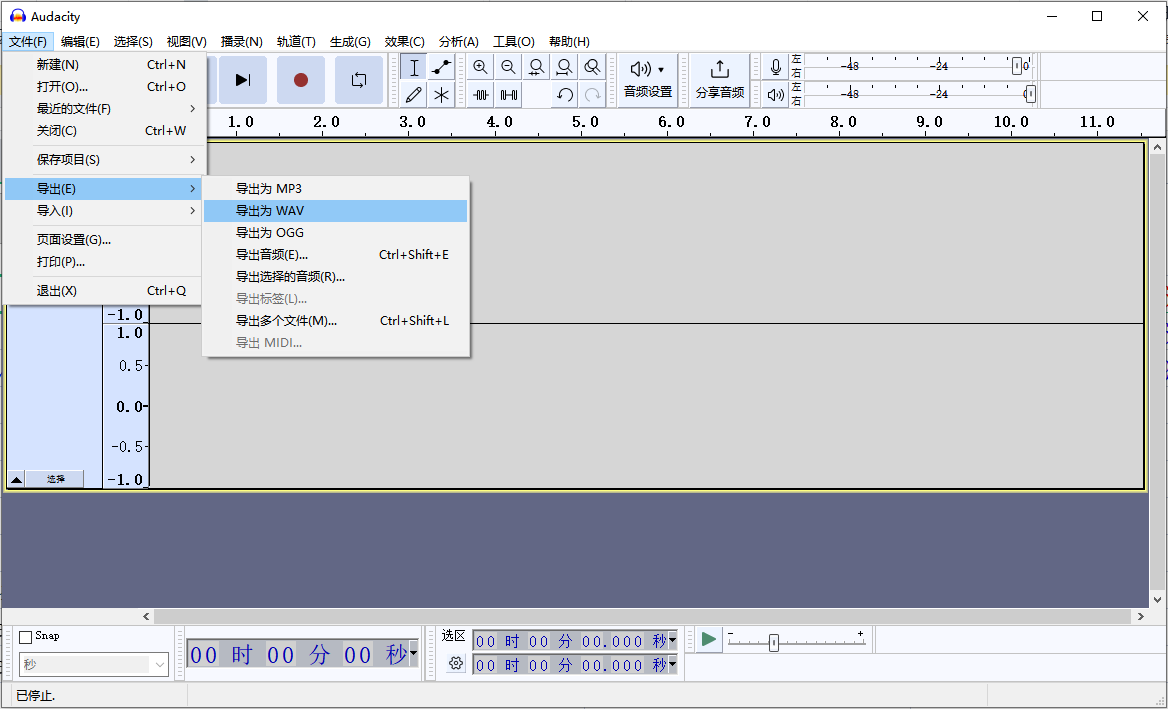
Task: Click the playback speed slider thumb
Action: 774,643
